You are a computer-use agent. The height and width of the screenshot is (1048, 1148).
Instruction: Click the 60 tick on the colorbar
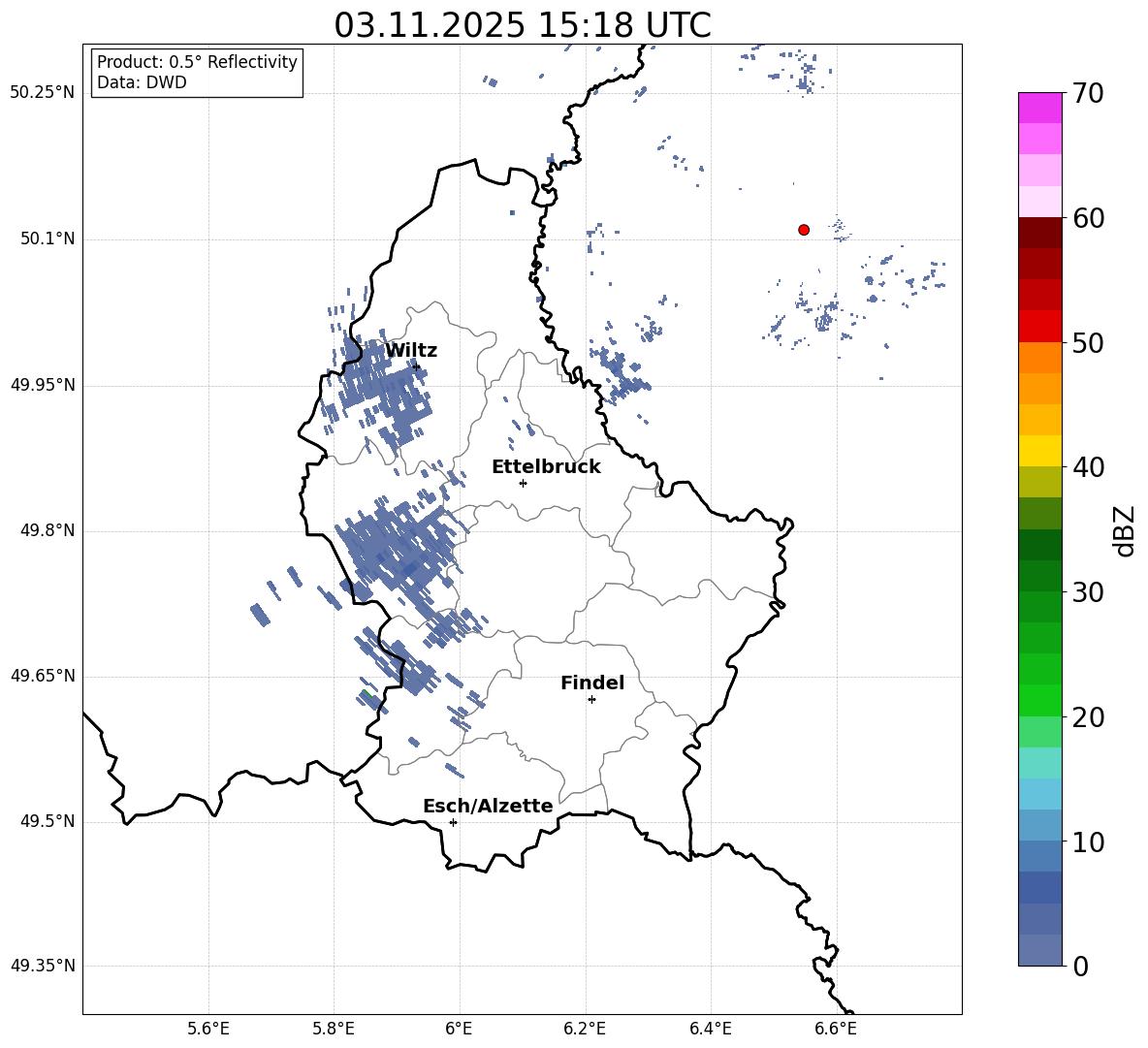click(x=1088, y=218)
